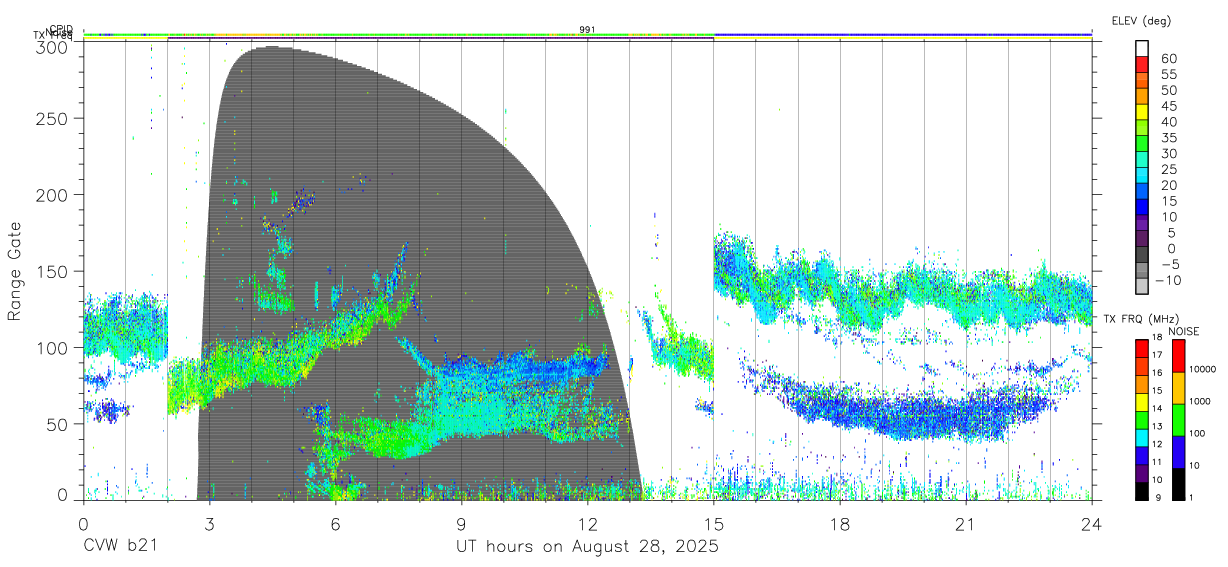Screen dimensions: 1228x567
Task: Select the red segment of ELEV color bar
Action: point(1143,66)
